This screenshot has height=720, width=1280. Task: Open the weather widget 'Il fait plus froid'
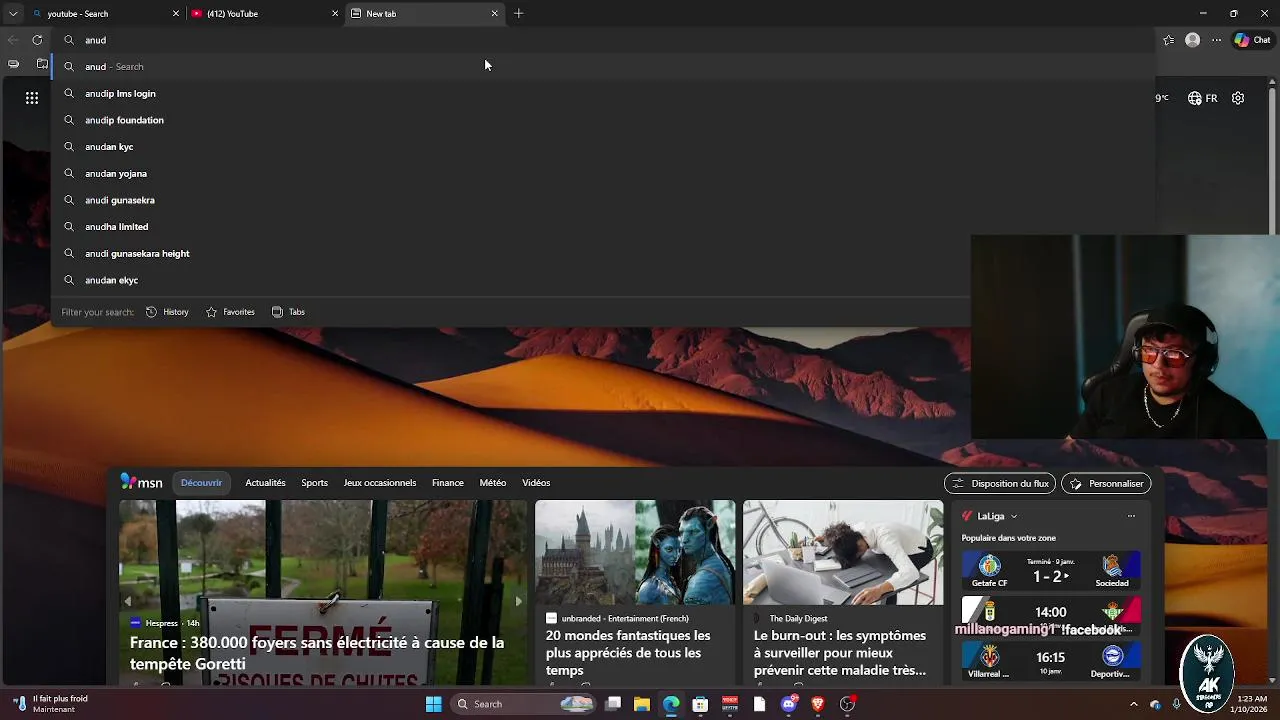point(52,704)
